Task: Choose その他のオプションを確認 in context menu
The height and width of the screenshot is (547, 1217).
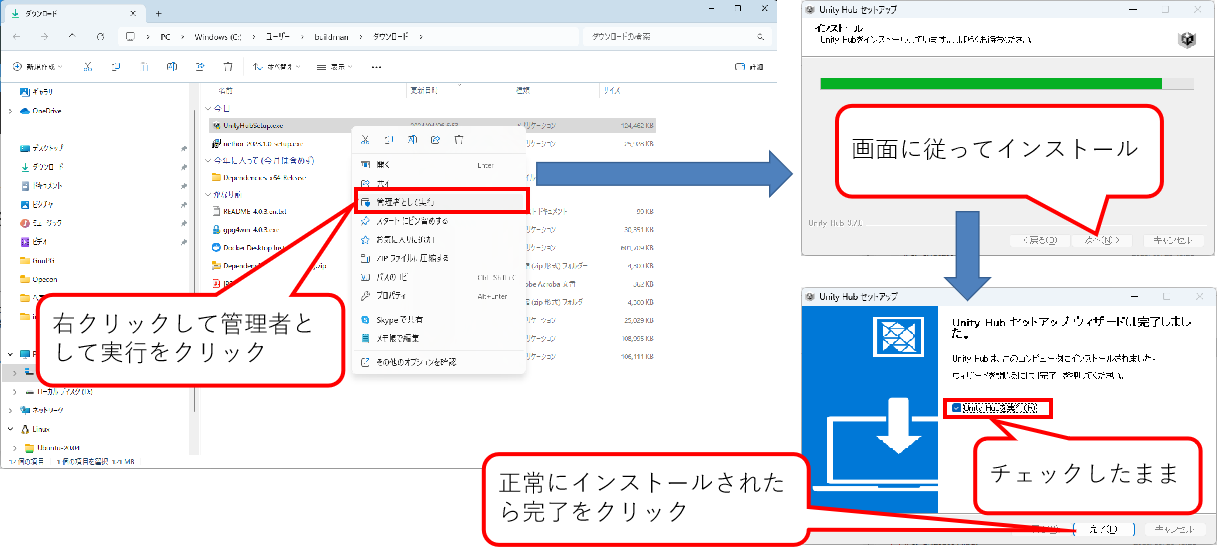Action: click(x=438, y=362)
